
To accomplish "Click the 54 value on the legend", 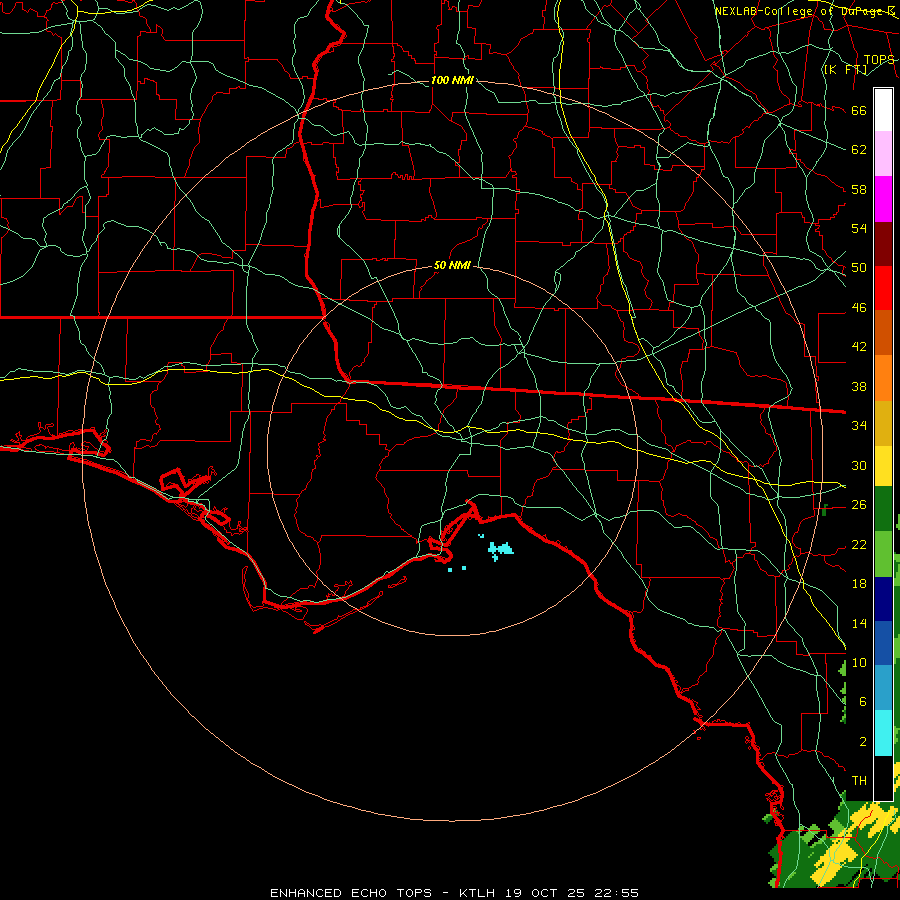I will tap(859, 228).
